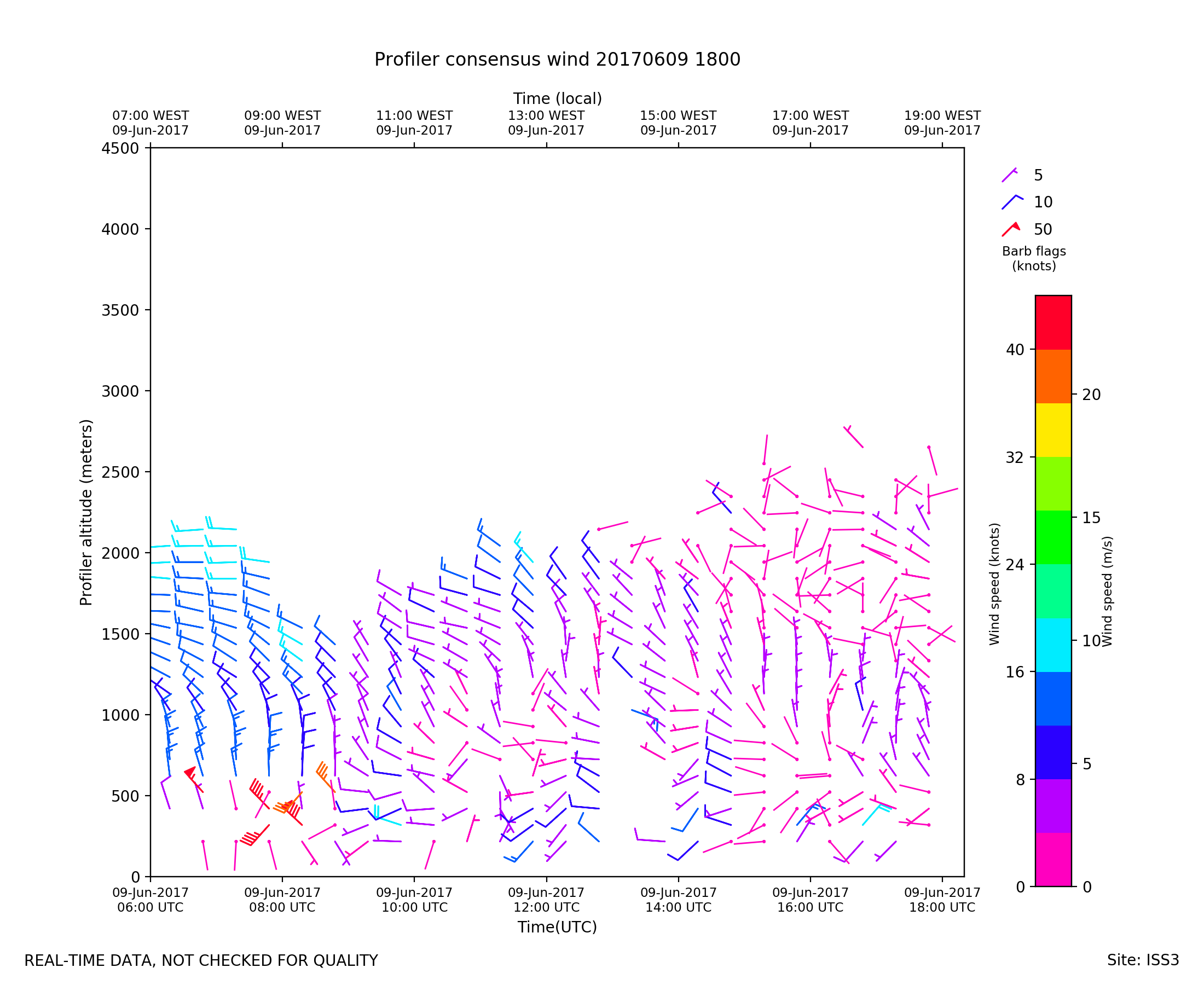Click the 'Time(UTC)' bottom axis label
The width and height of the screenshot is (1204, 985).
pos(557,927)
